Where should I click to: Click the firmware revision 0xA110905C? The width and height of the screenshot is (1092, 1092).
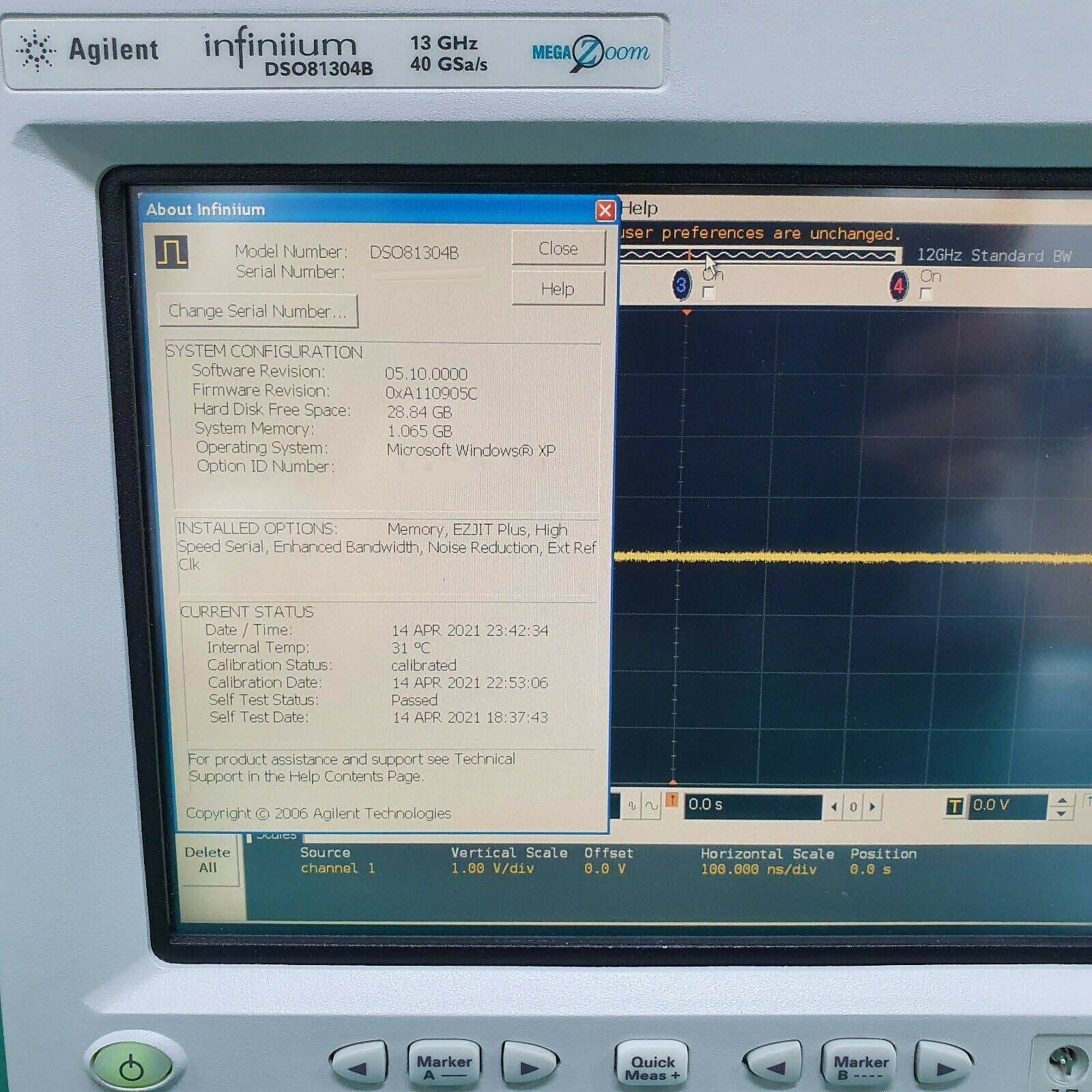coord(431,393)
